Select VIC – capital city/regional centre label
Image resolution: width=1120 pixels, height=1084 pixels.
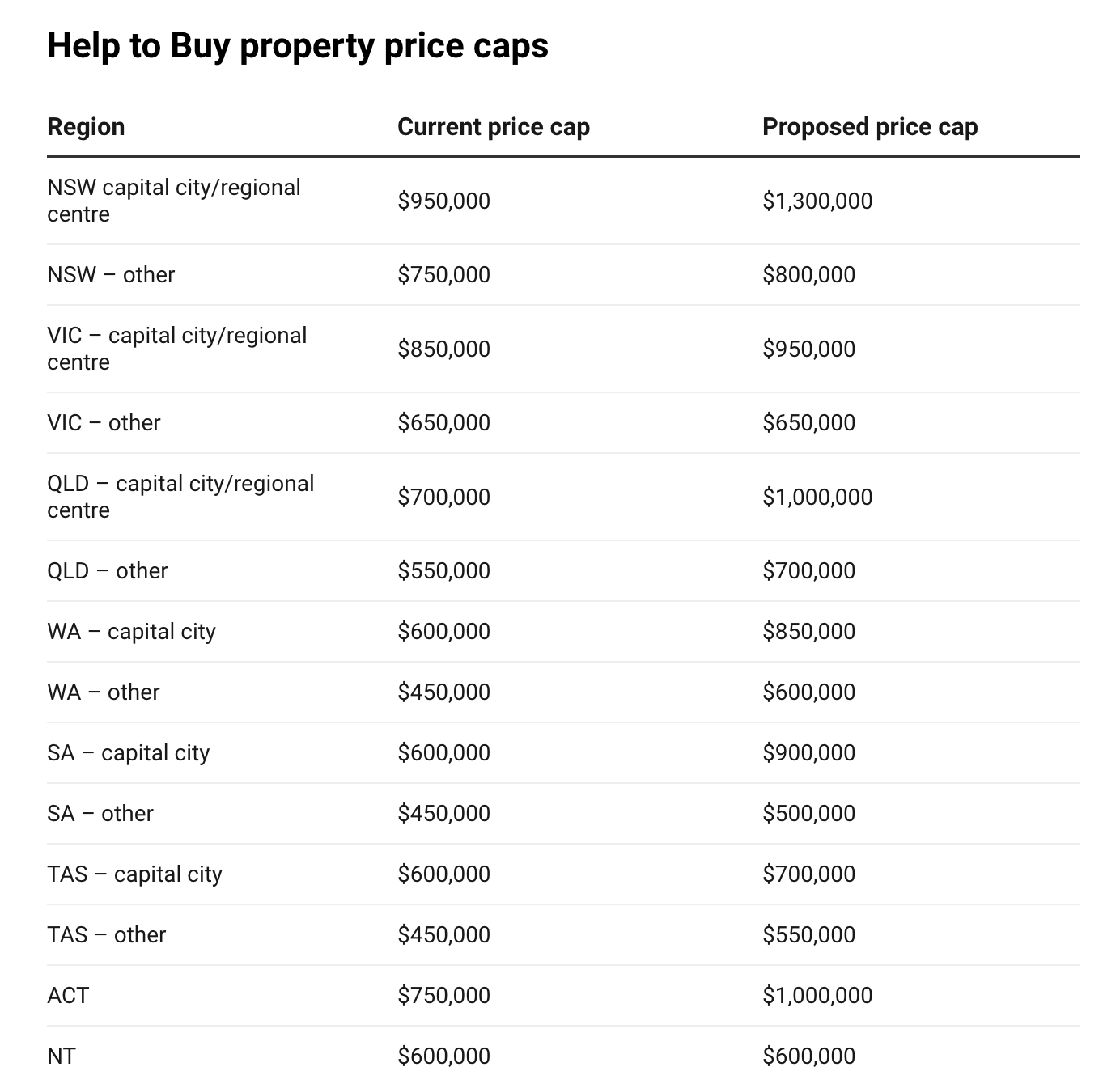177,349
